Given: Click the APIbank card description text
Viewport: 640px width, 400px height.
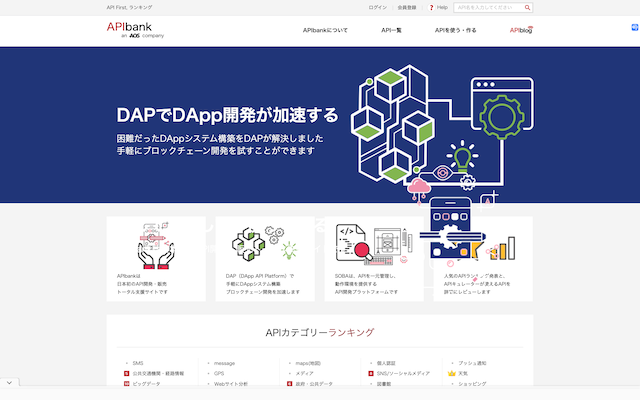Looking at the screenshot, I should 142,284.
